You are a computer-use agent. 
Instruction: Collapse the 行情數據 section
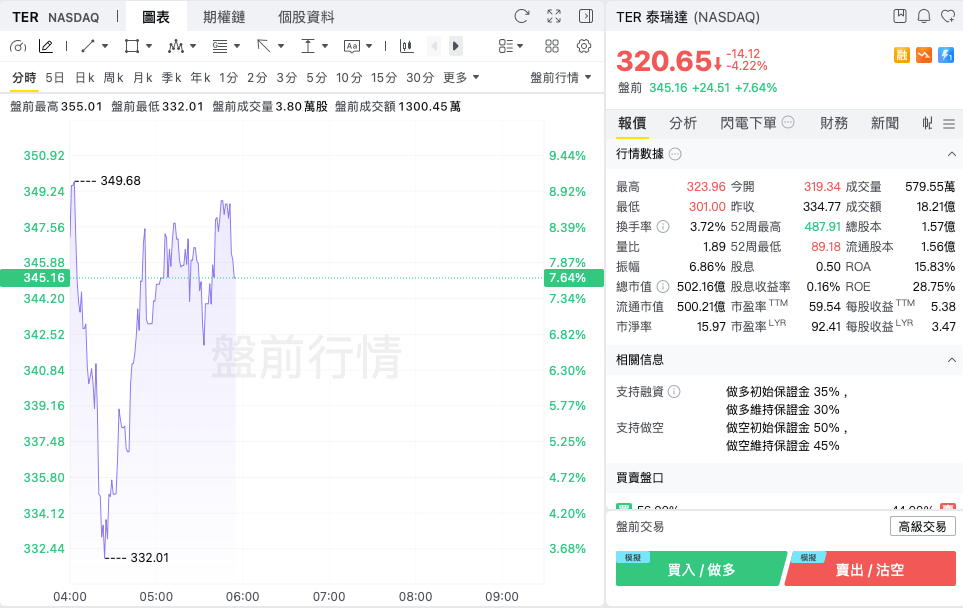[951, 154]
